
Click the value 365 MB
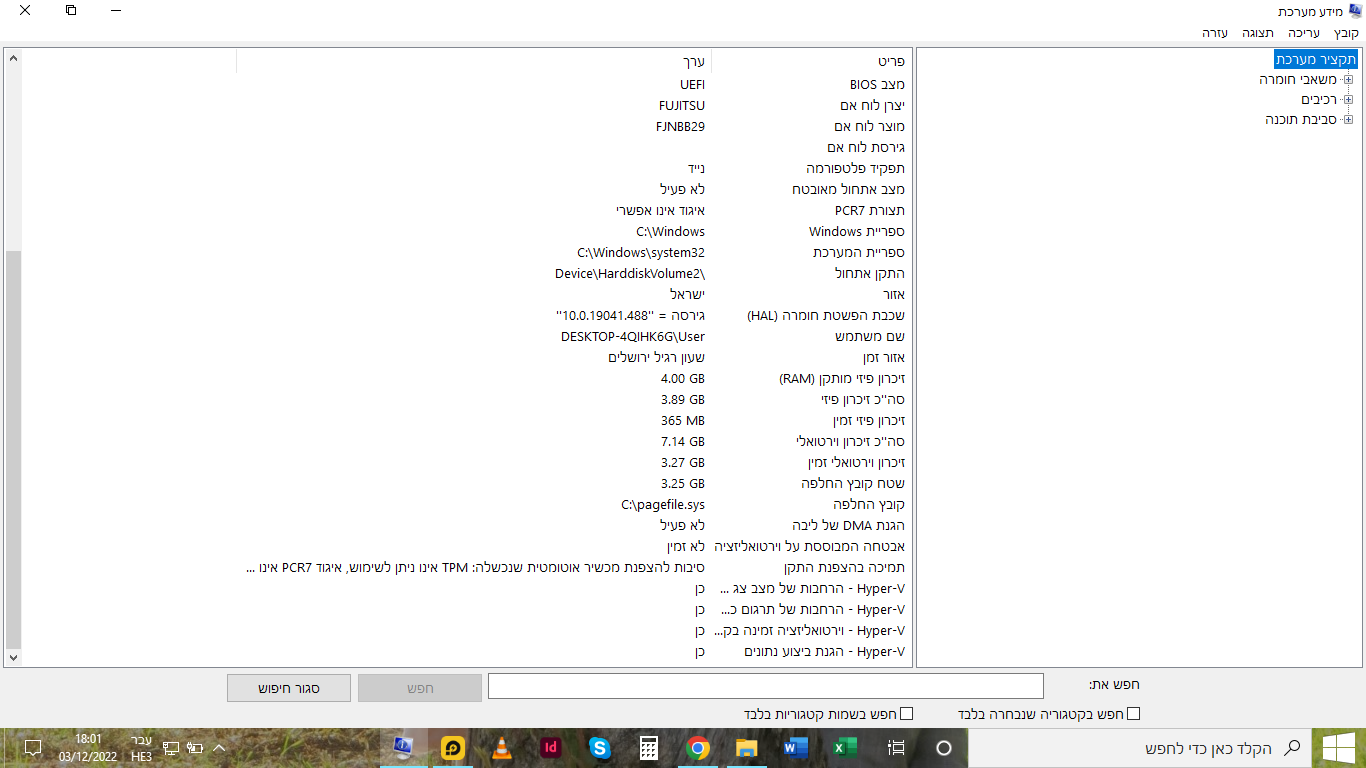[683, 420]
